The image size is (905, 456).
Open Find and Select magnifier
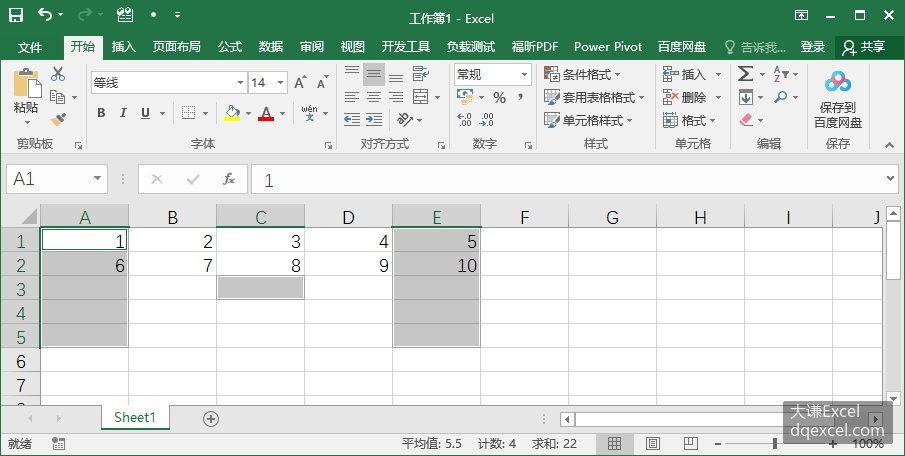(x=781, y=97)
